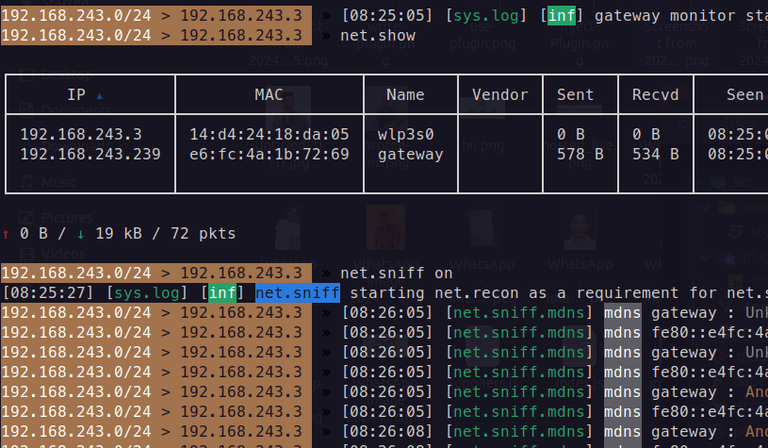
Task: Select the MAC column header
Action: tap(269, 94)
